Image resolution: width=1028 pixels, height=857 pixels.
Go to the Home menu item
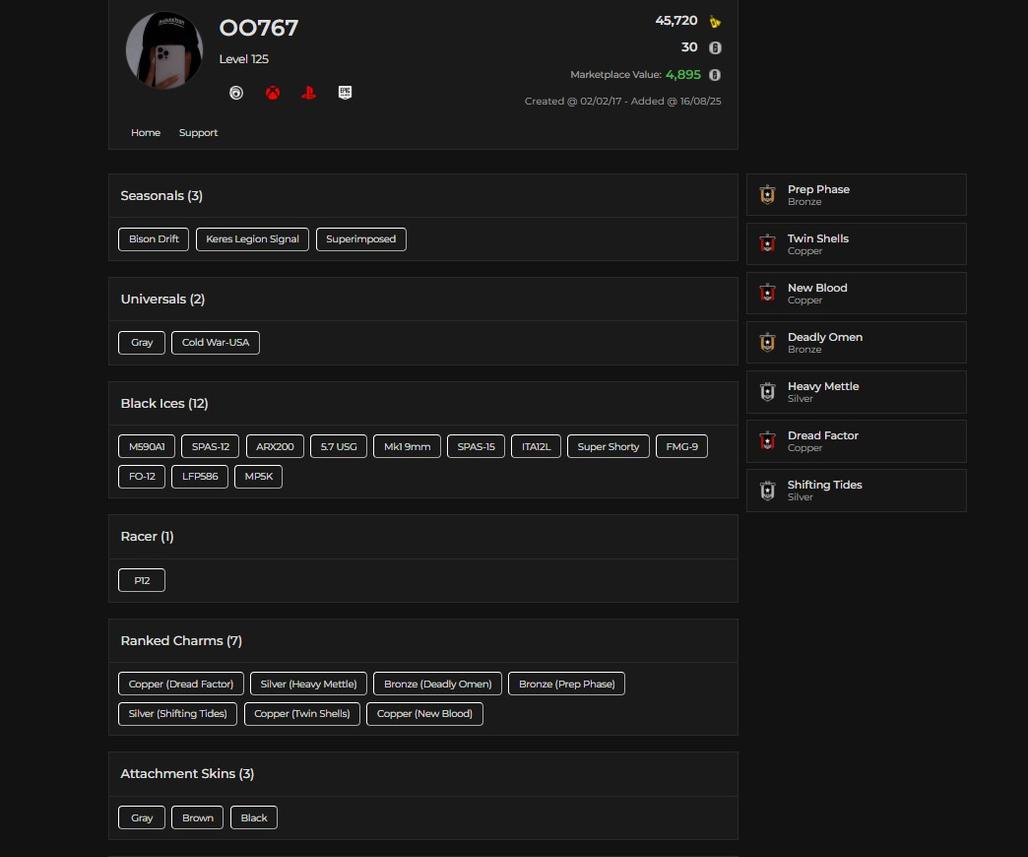146,133
